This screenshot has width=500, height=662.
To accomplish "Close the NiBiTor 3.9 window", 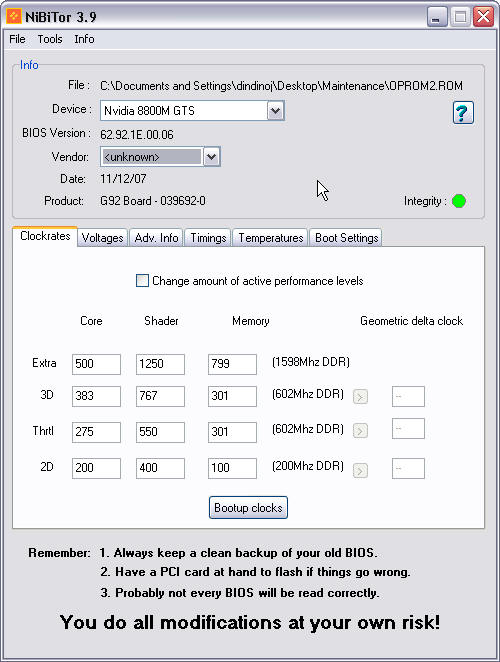I will [x=484, y=17].
